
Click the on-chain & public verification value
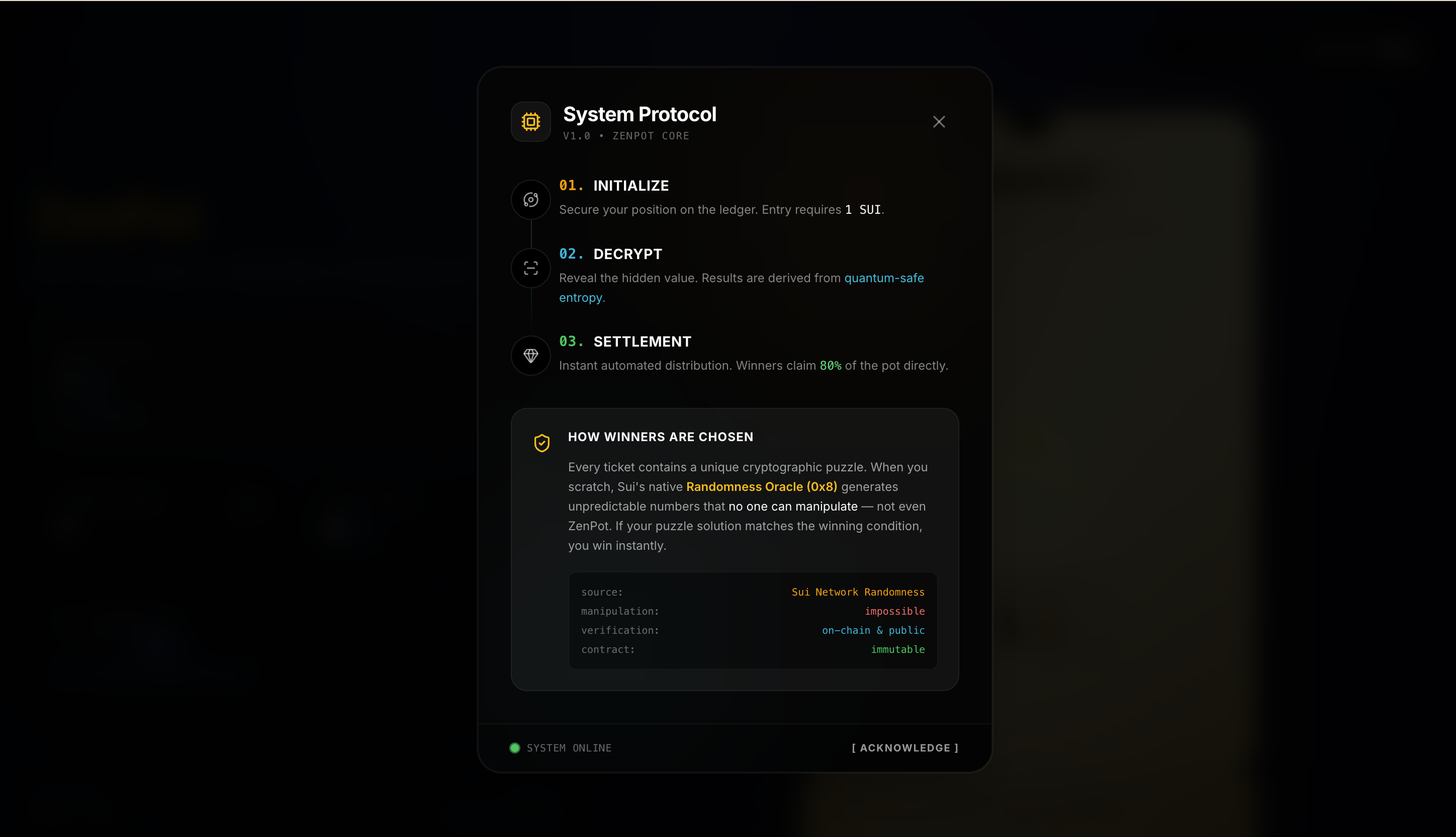click(873, 630)
